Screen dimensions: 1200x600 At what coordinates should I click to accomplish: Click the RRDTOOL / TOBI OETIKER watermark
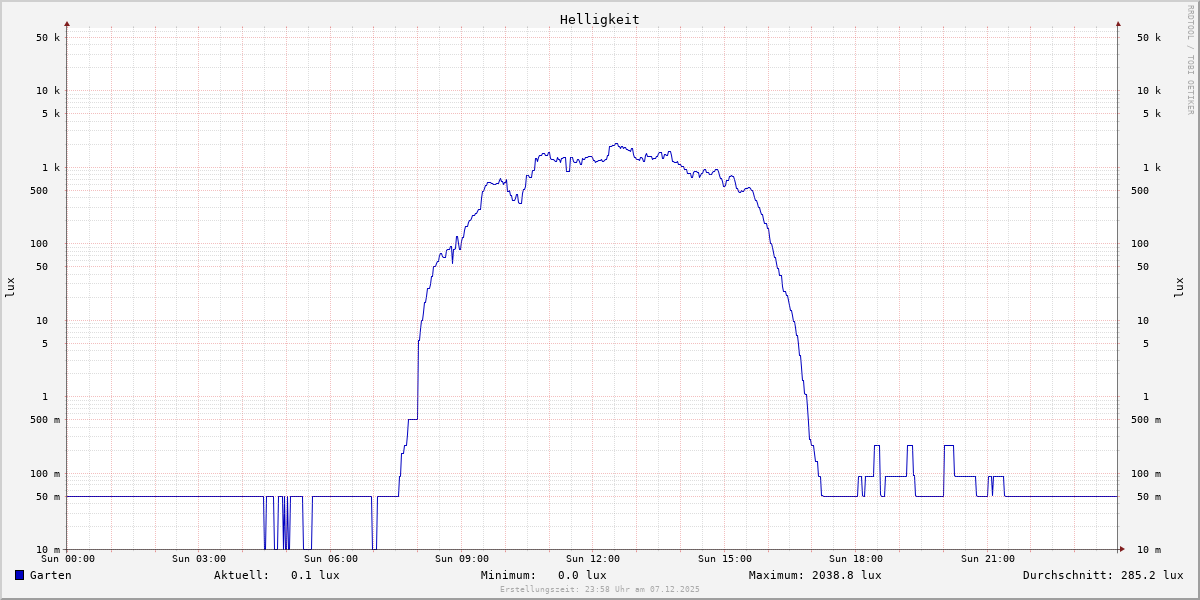pos(1190,60)
